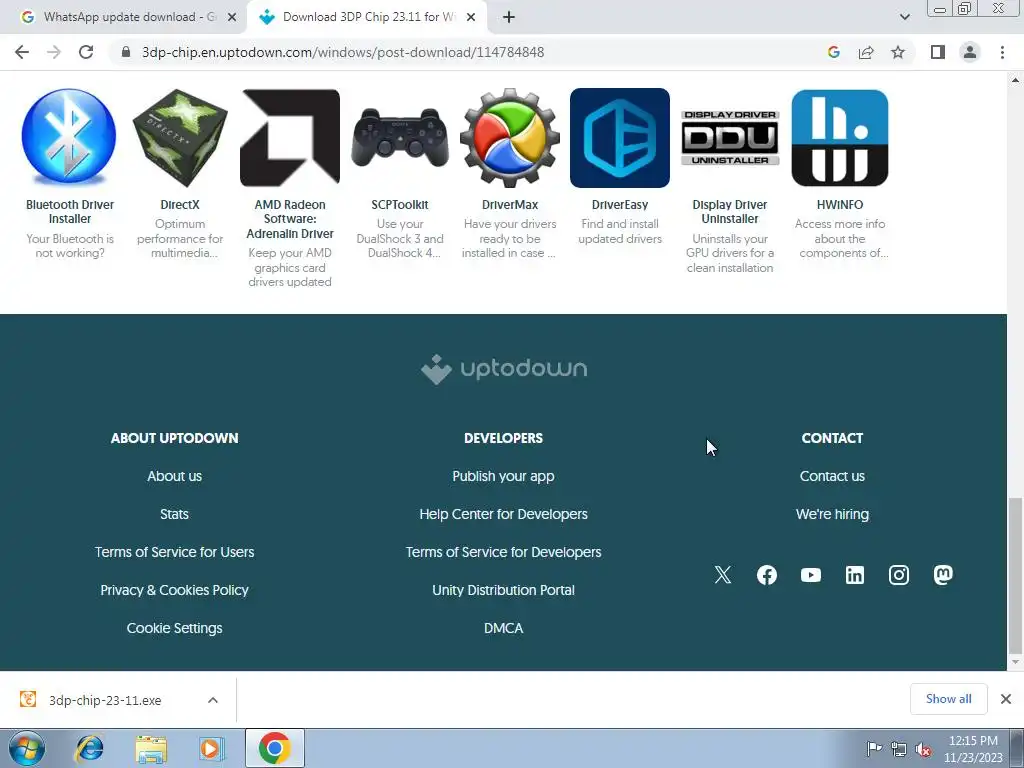This screenshot has height=768, width=1024.
Task: Open the Display Driver Uninstaller DDU icon
Action: pos(730,138)
